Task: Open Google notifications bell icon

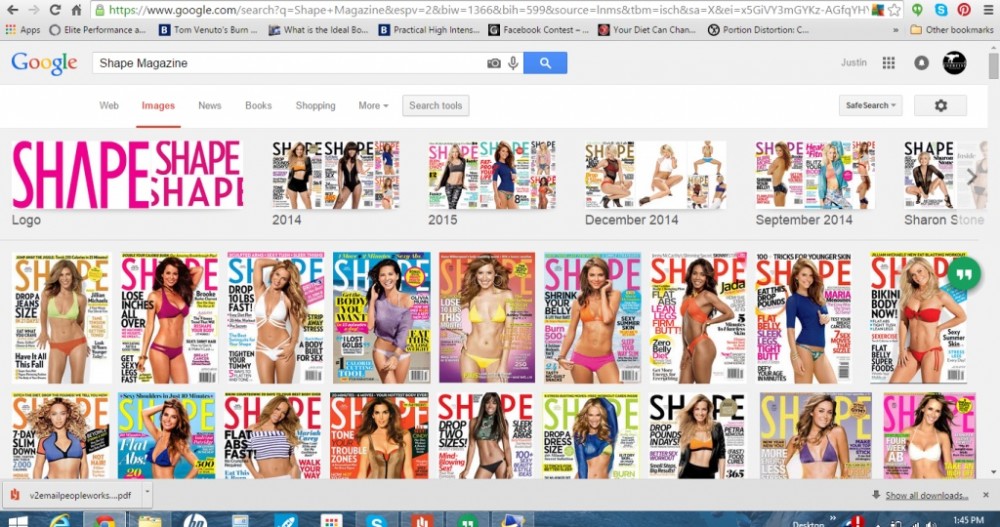Action: click(921, 63)
